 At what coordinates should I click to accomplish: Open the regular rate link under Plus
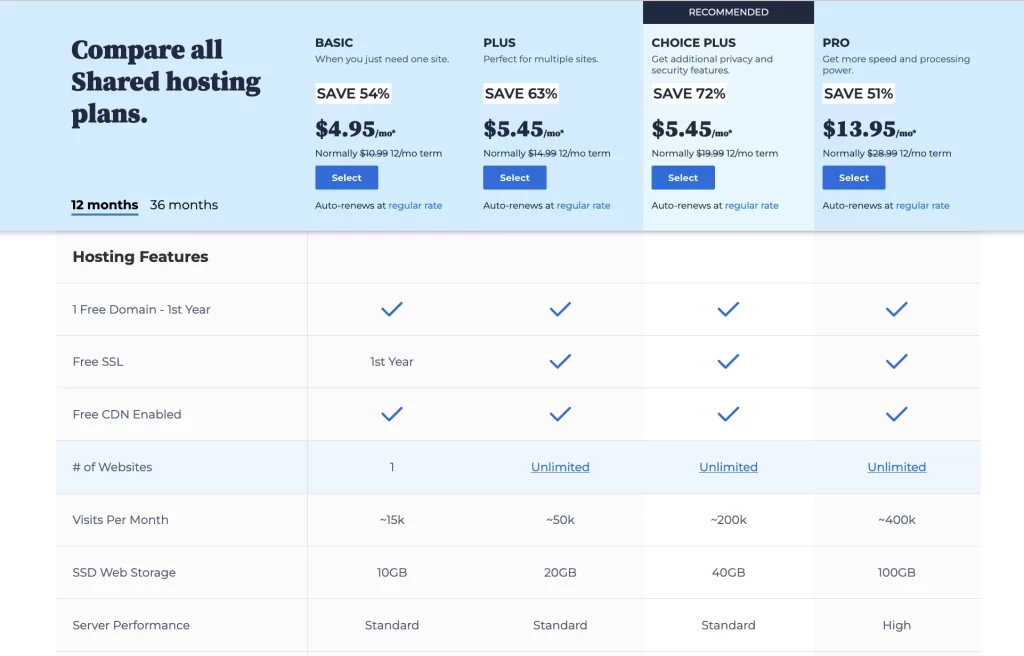point(583,205)
